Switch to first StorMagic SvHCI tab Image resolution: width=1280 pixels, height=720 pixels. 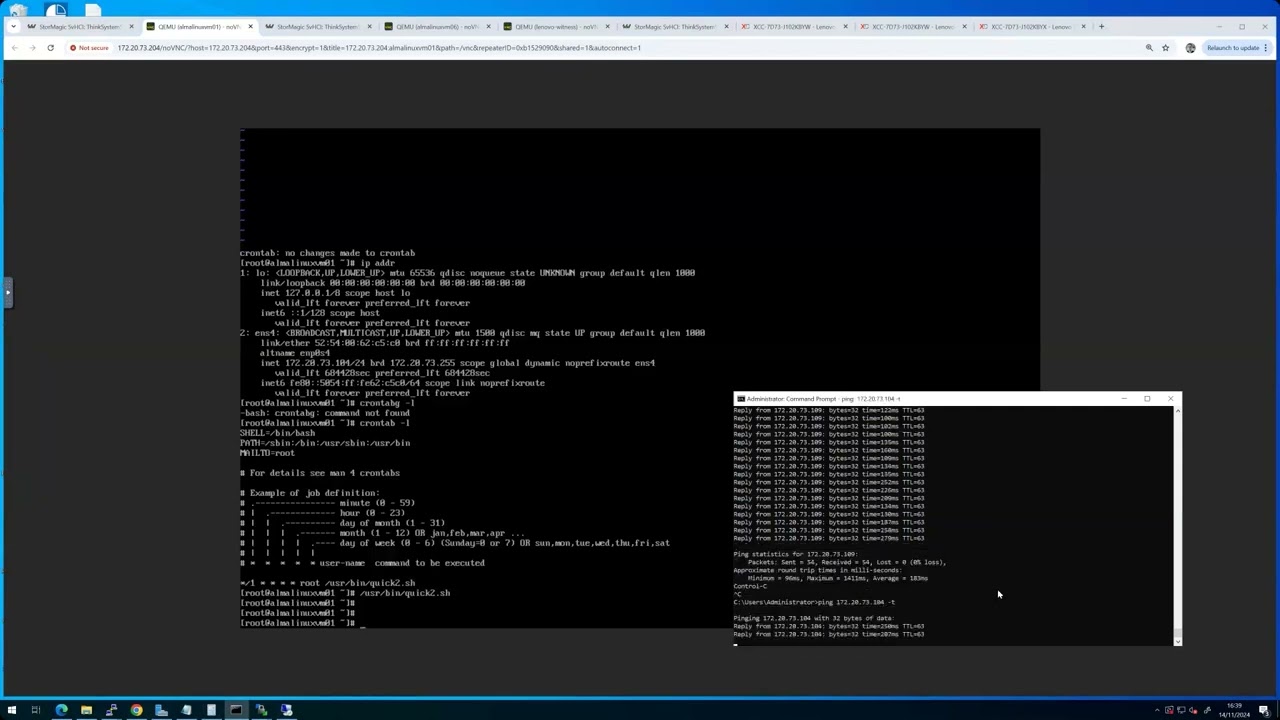pyautogui.click(x=80, y=27)
